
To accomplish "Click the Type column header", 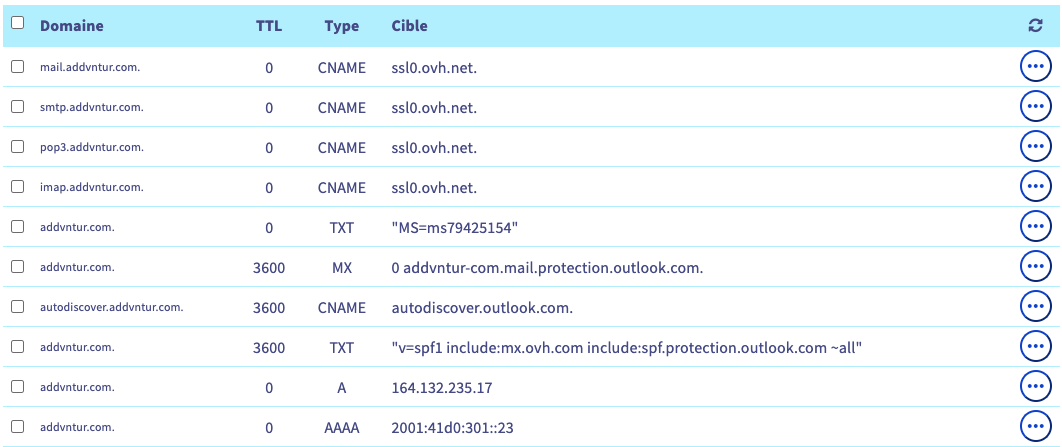I will point(342,26).
